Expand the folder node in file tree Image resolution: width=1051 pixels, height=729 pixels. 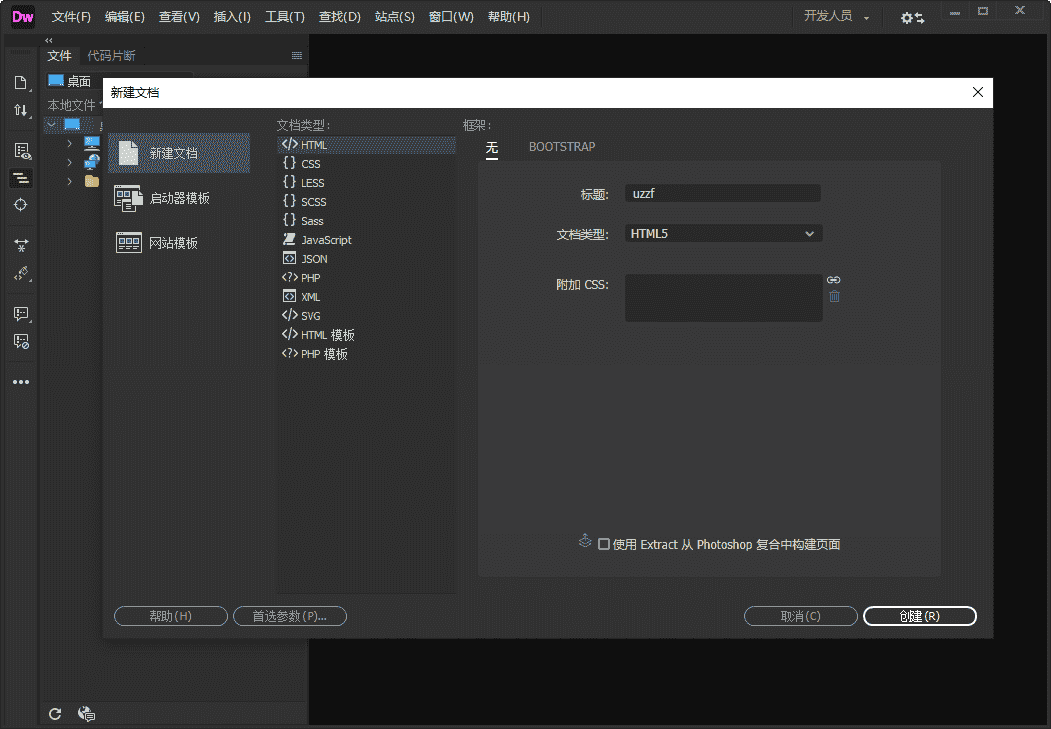coord(69,181)
